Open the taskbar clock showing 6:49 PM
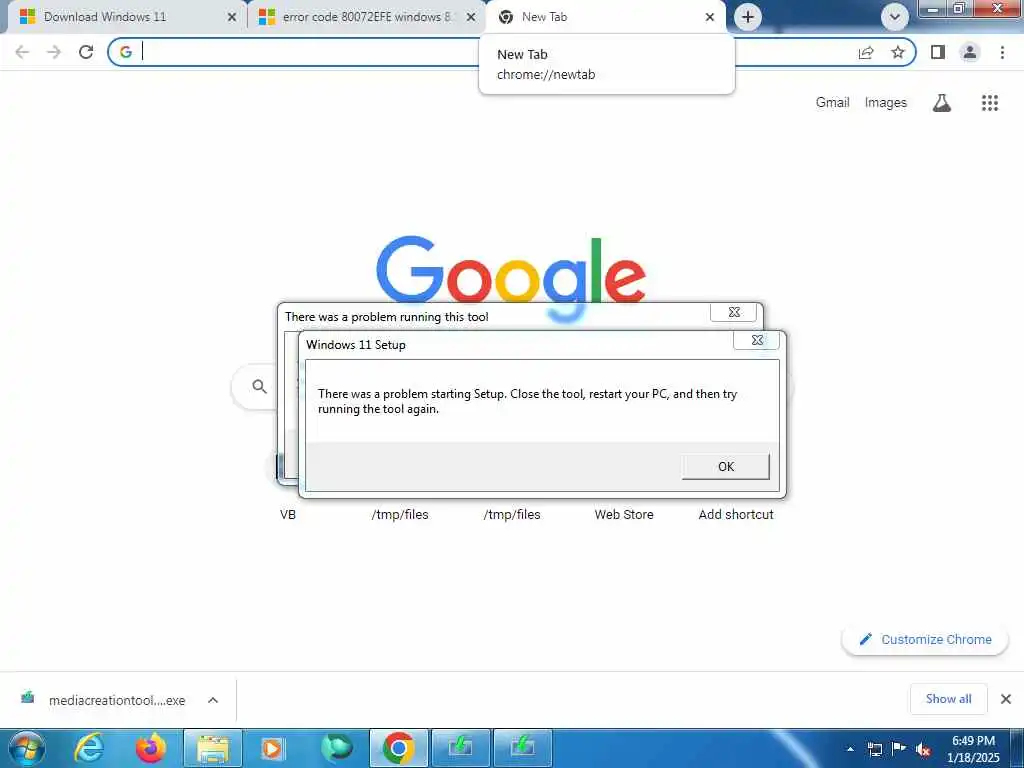This screenshot has height=768, width=1024. pos(973,749)
